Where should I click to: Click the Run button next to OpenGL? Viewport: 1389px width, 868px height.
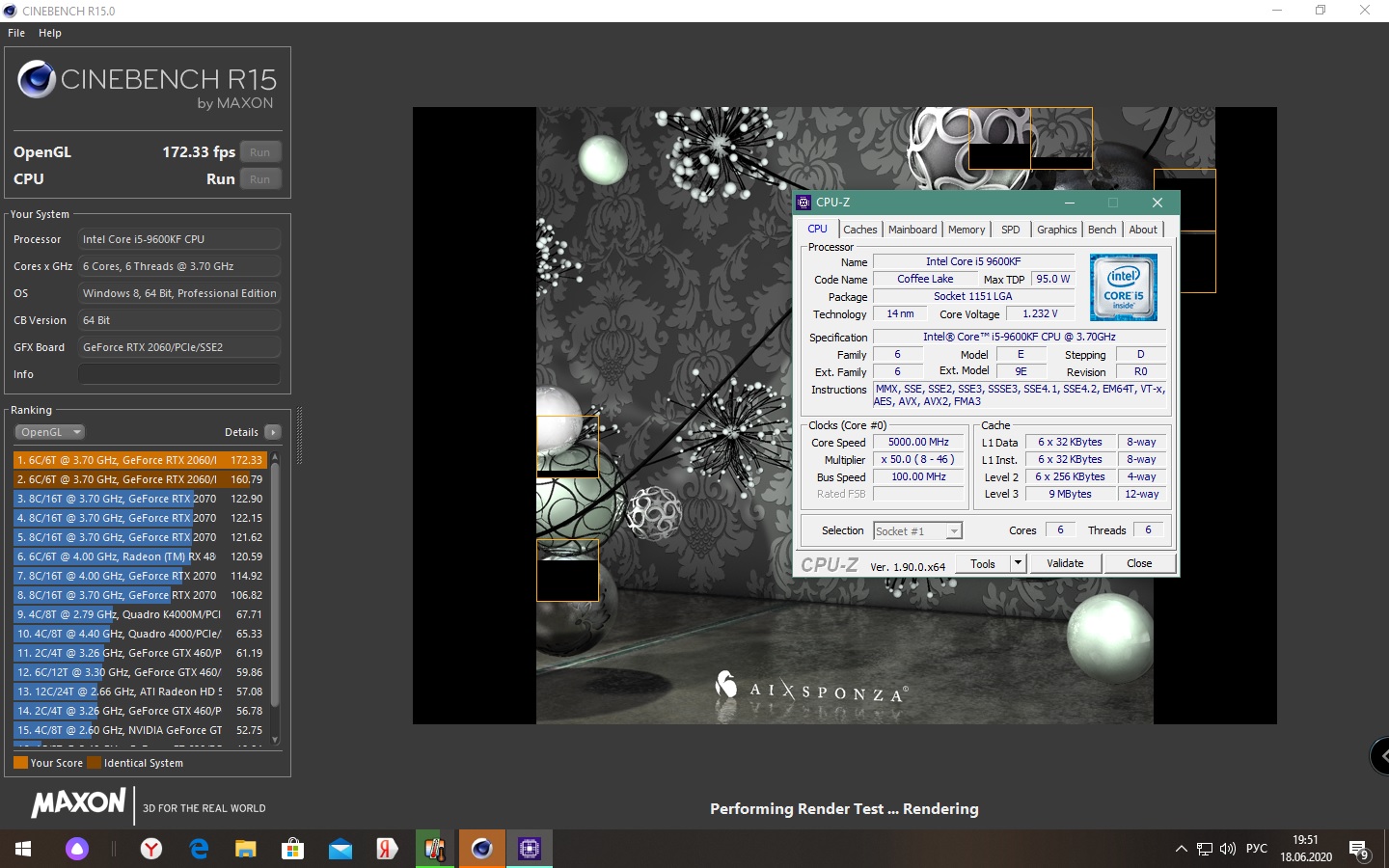coord(260,152)
